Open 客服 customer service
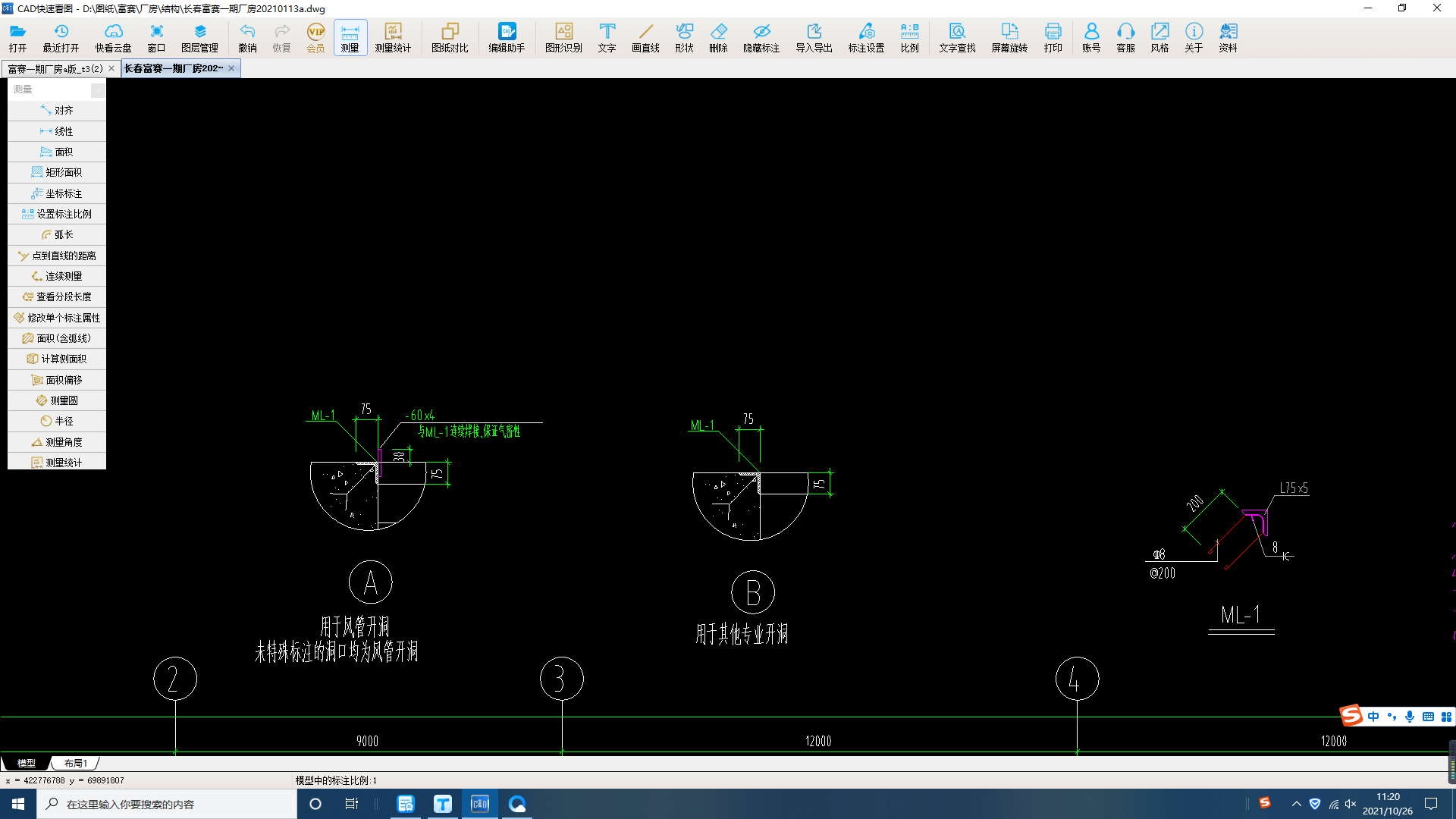Screen dimensions: 1456x819 [x=1125, y=38]
